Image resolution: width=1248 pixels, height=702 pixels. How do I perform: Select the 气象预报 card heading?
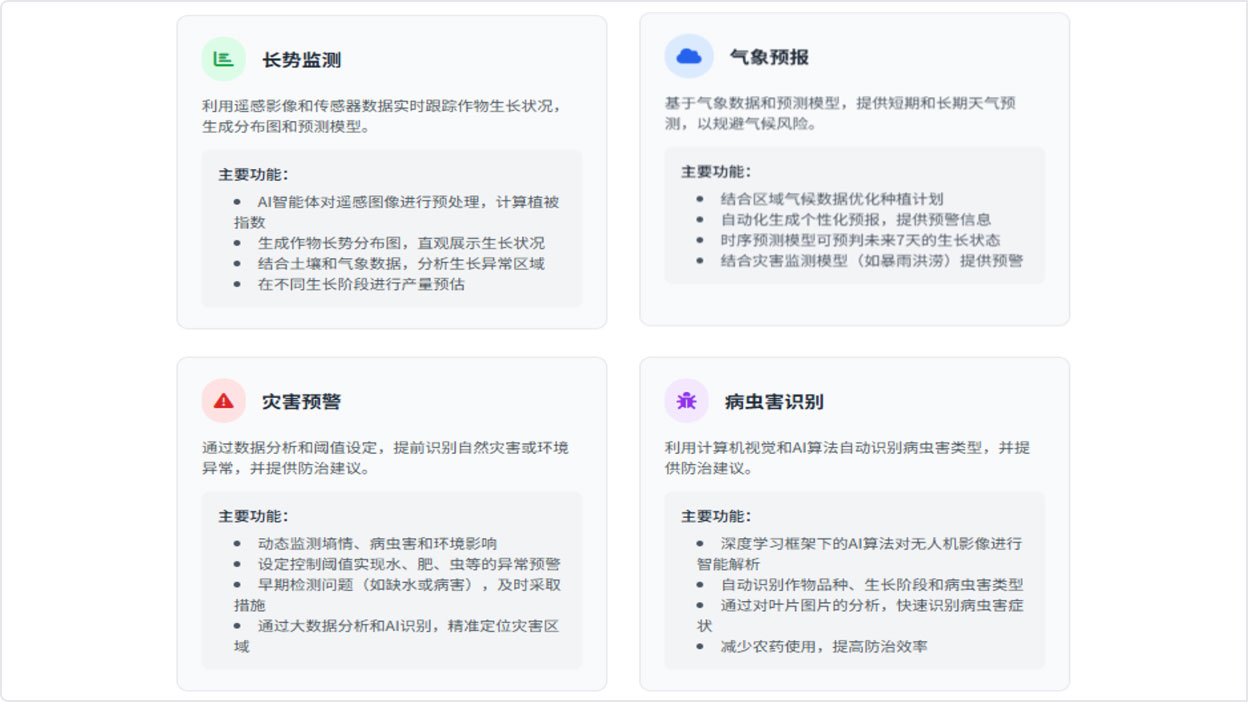click(769, 57)
